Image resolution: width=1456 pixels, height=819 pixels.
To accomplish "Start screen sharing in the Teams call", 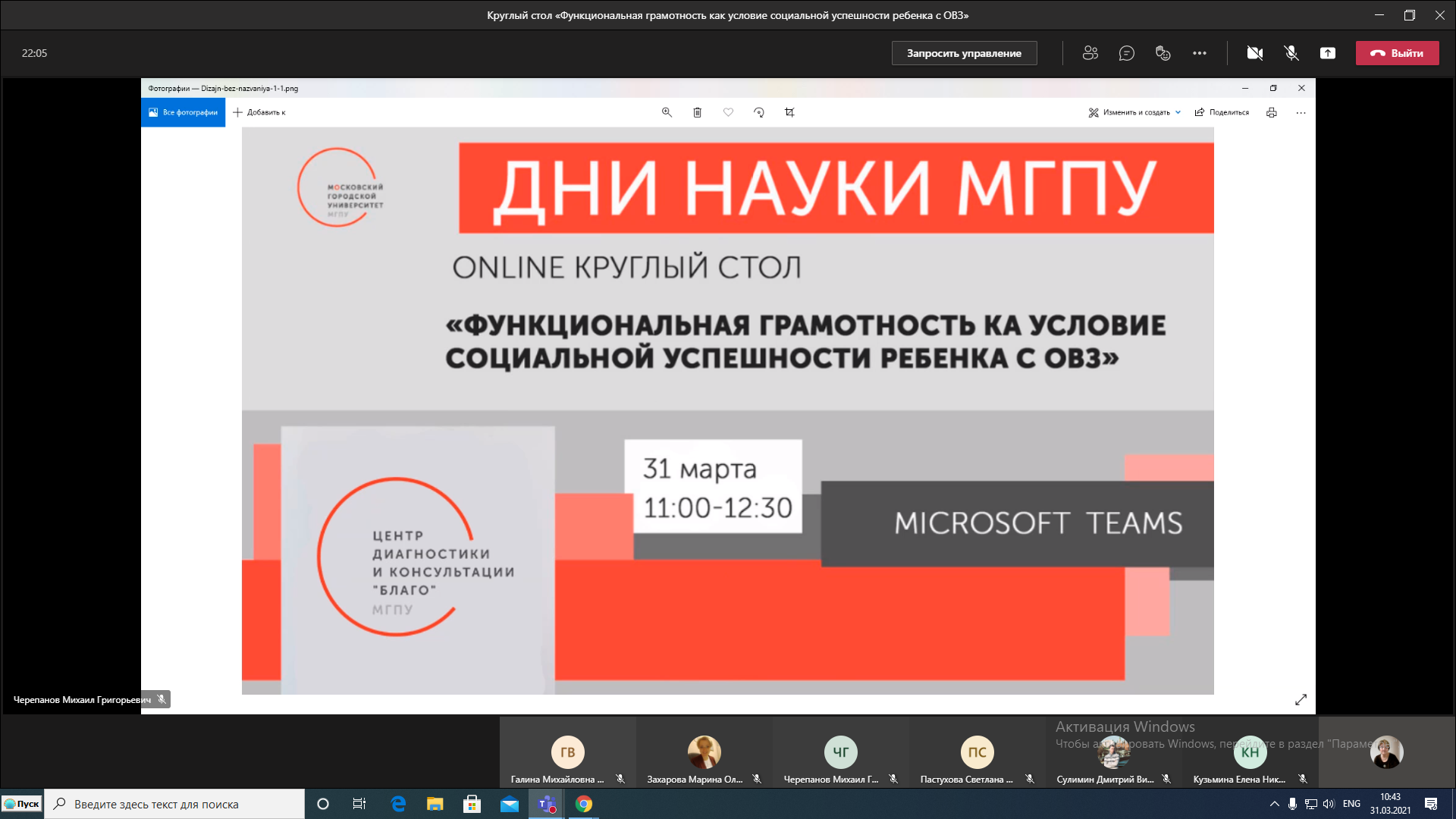I will (x=1327, y=53).
